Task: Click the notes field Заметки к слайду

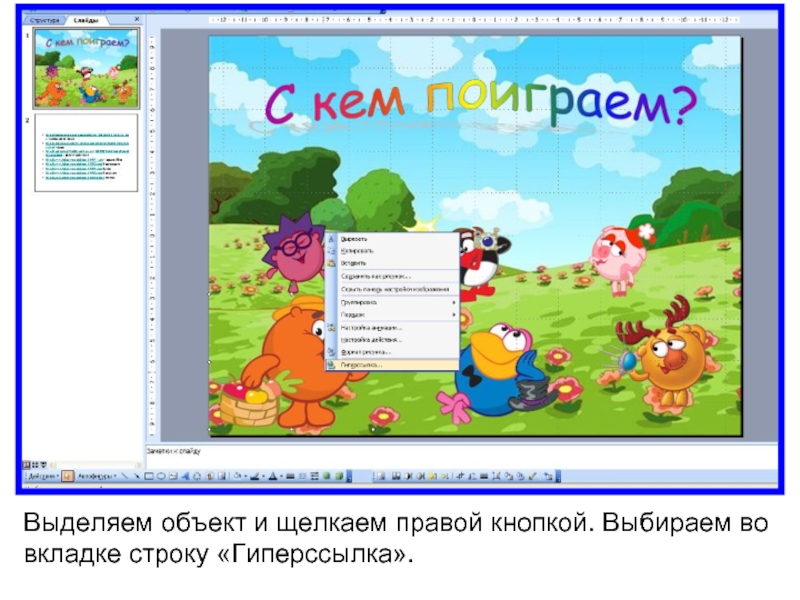Action: (462, 457)
